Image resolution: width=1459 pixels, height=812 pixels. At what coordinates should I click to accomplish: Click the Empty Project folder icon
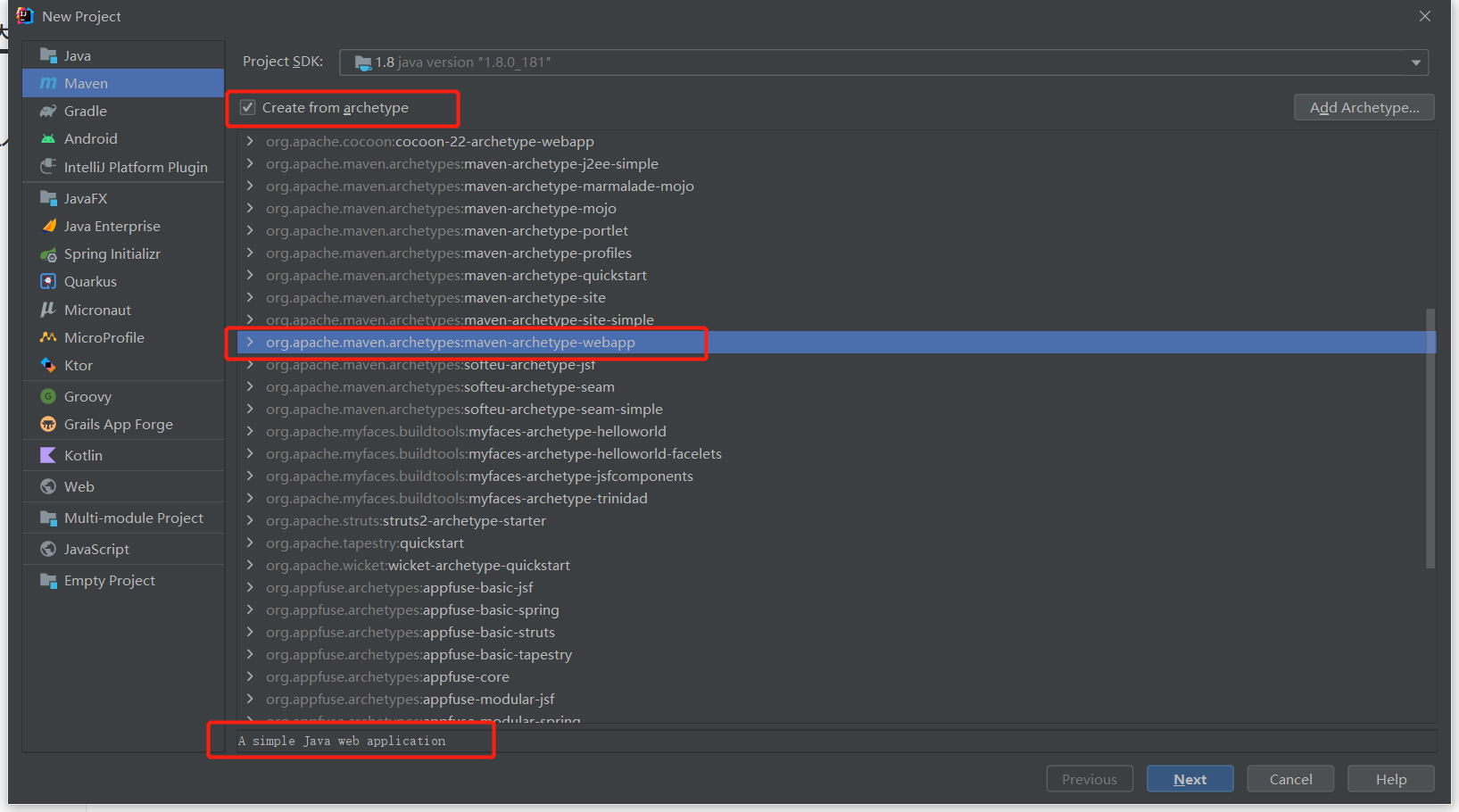coord(48,580)
